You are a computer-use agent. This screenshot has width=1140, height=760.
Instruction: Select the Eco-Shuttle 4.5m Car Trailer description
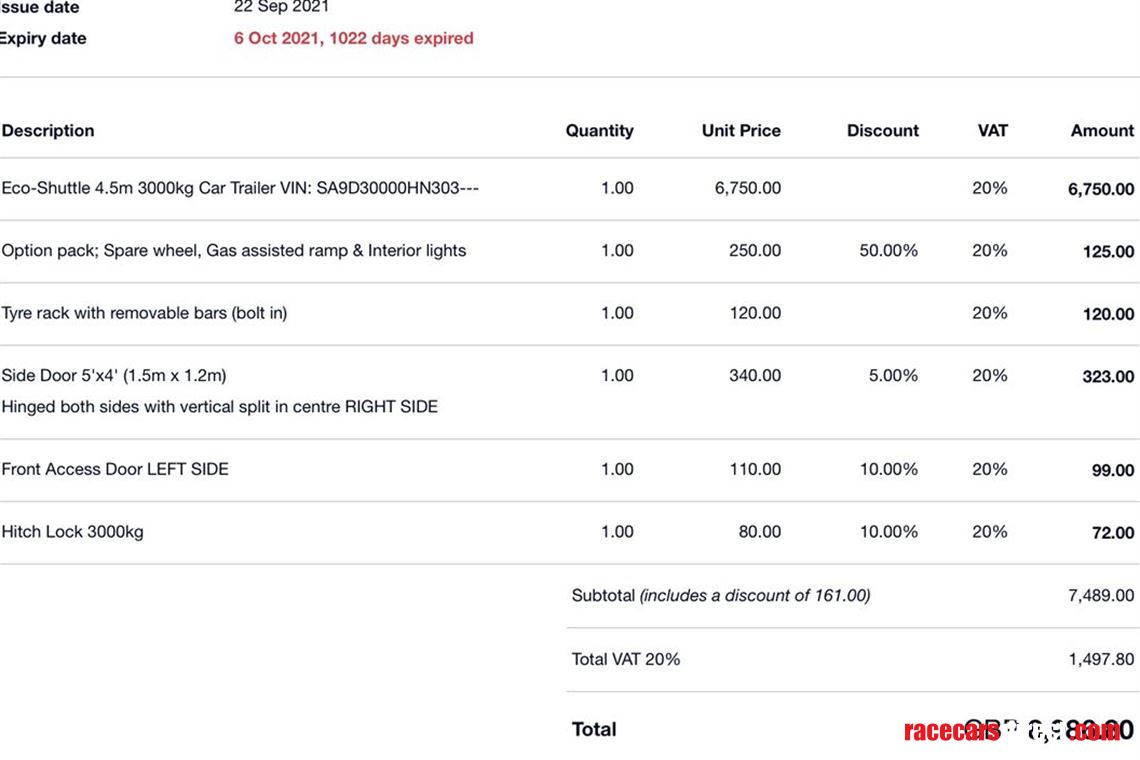(240, 188)
